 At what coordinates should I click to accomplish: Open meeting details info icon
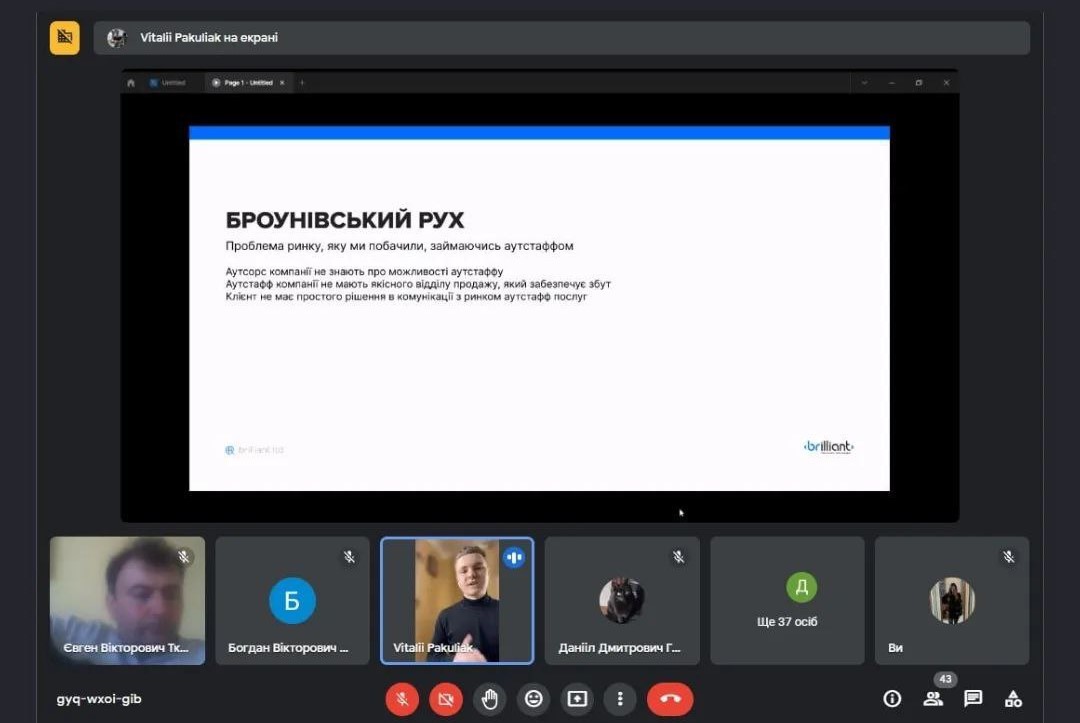[x=892, y=699]
